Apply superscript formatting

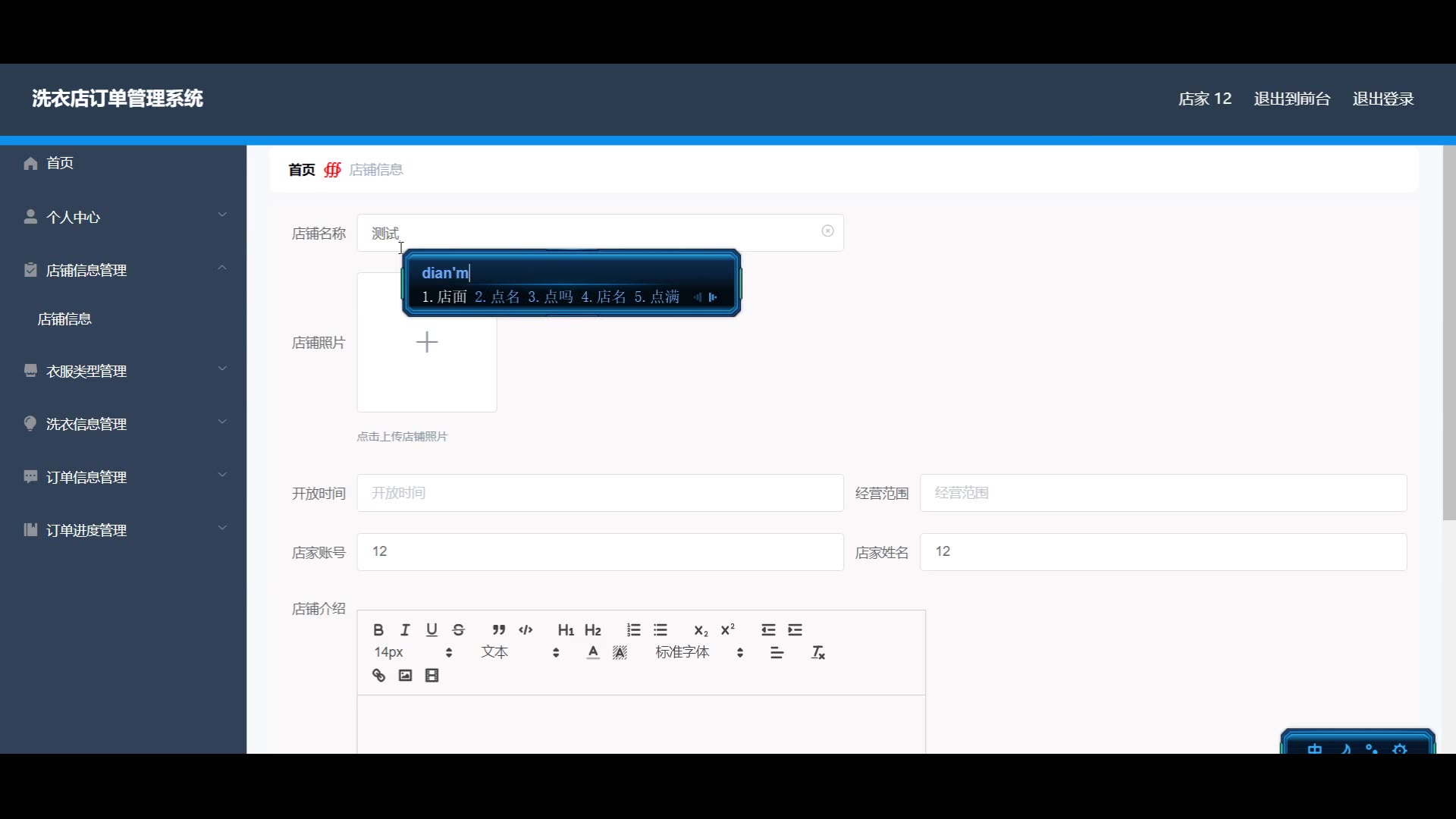[728, 630]
